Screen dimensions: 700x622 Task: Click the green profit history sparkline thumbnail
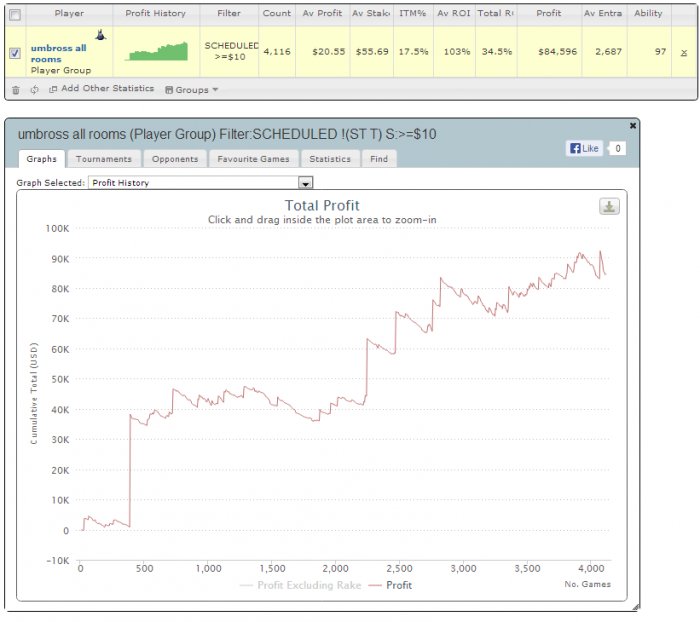click(x=157, y=51)
